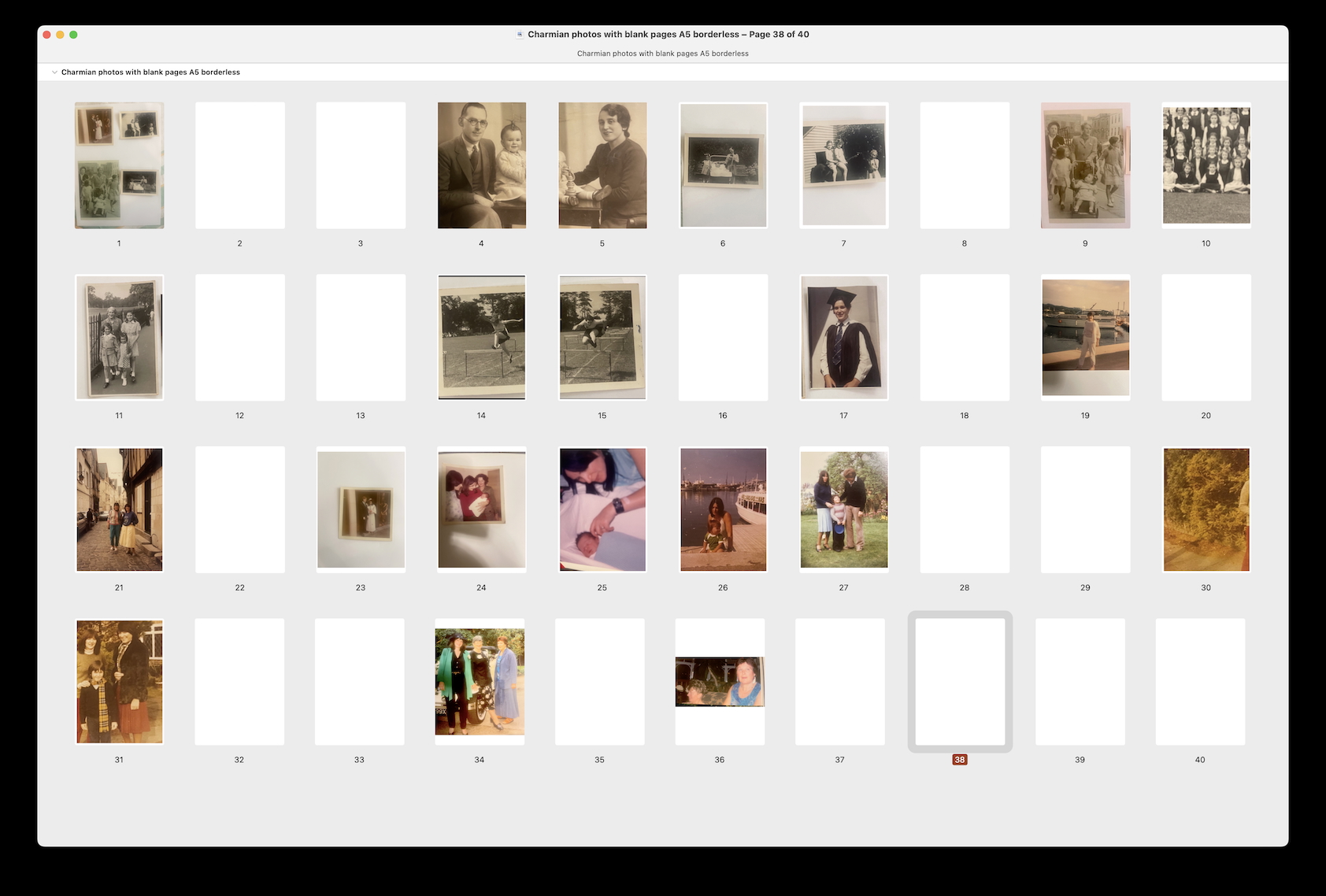Select page 27 family in garden thumbnail

(x=843, y=509)
